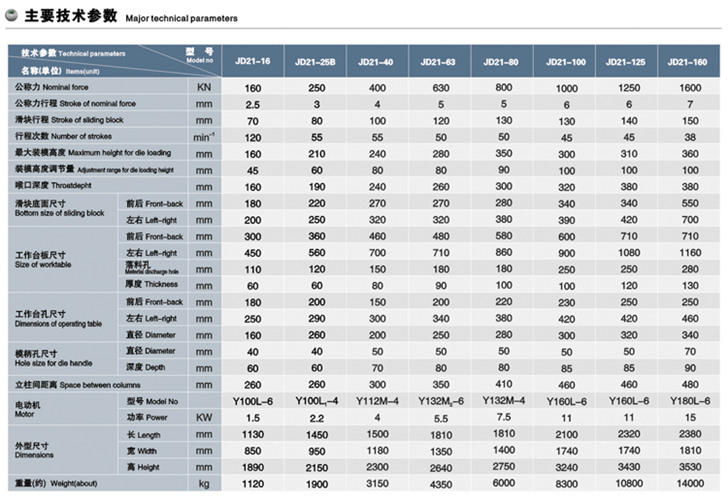
Task: Click motor model Y180L-6
Action: [690, 401]
